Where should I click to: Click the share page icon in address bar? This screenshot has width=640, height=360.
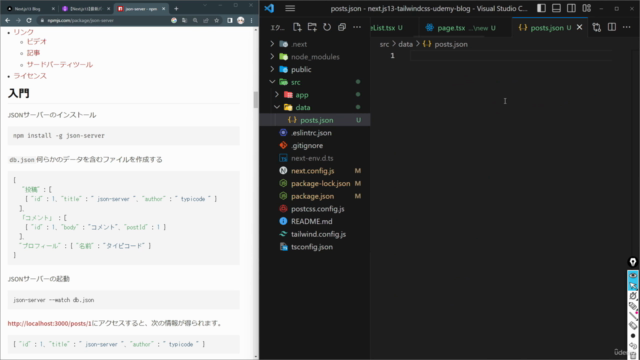click(x=206, y=20)
